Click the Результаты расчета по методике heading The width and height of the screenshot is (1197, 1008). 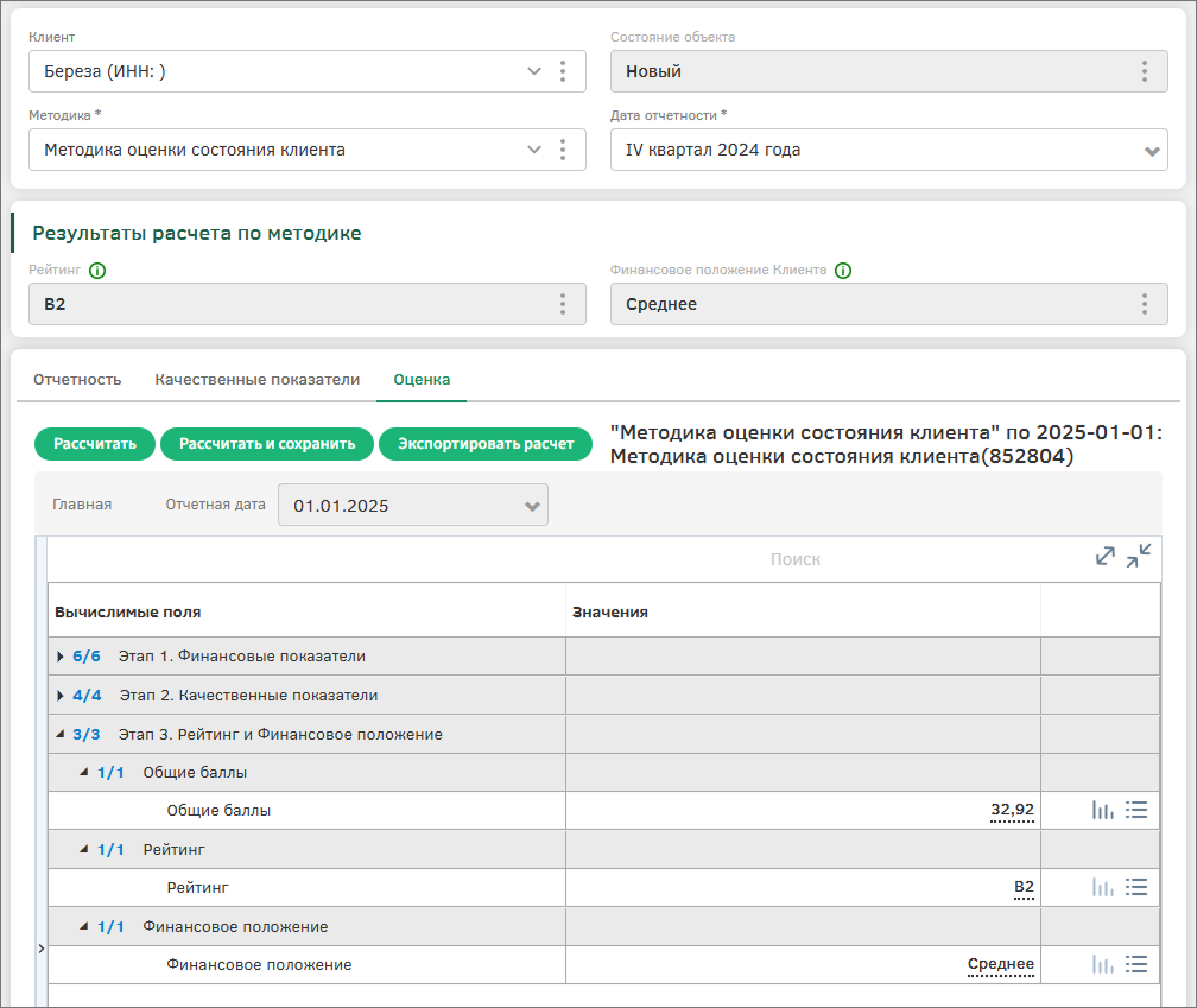pos(197,233)
